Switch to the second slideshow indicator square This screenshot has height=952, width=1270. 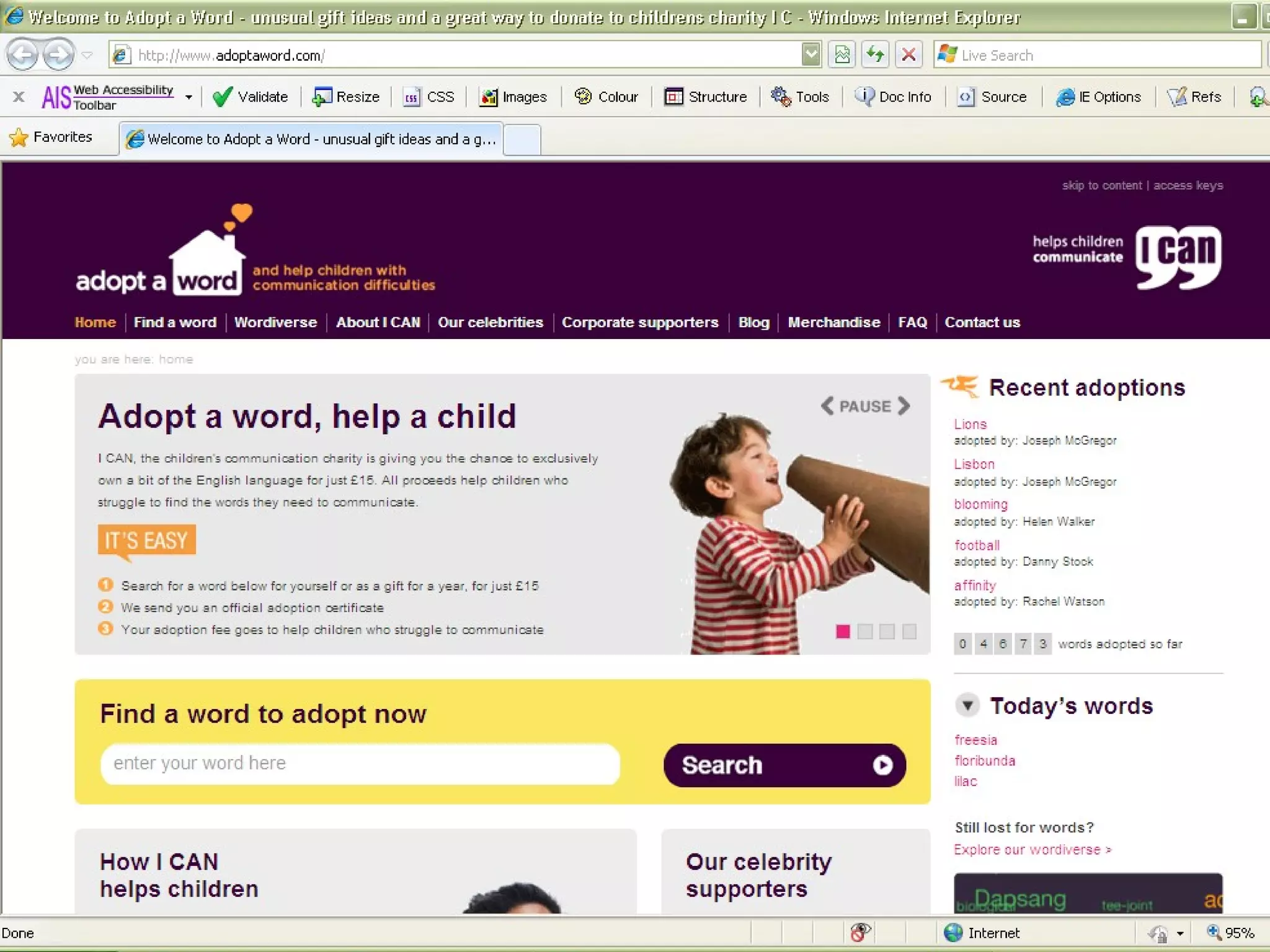(x=865, y=632)
